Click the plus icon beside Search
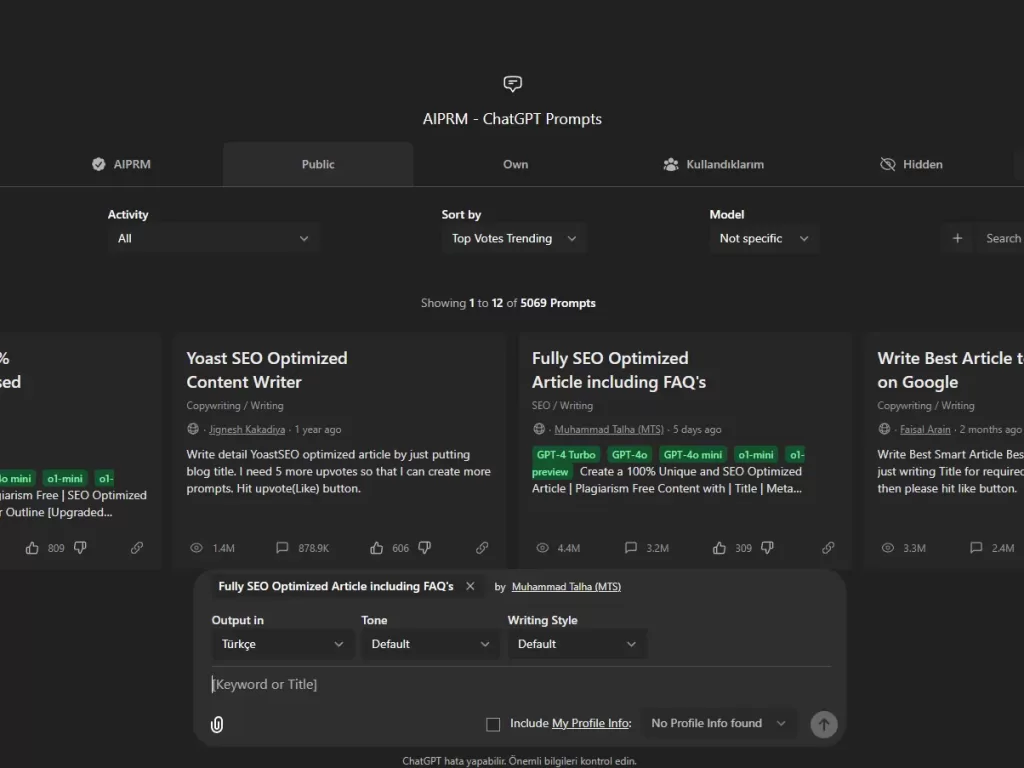The image size is (1024, 768). 957,238
